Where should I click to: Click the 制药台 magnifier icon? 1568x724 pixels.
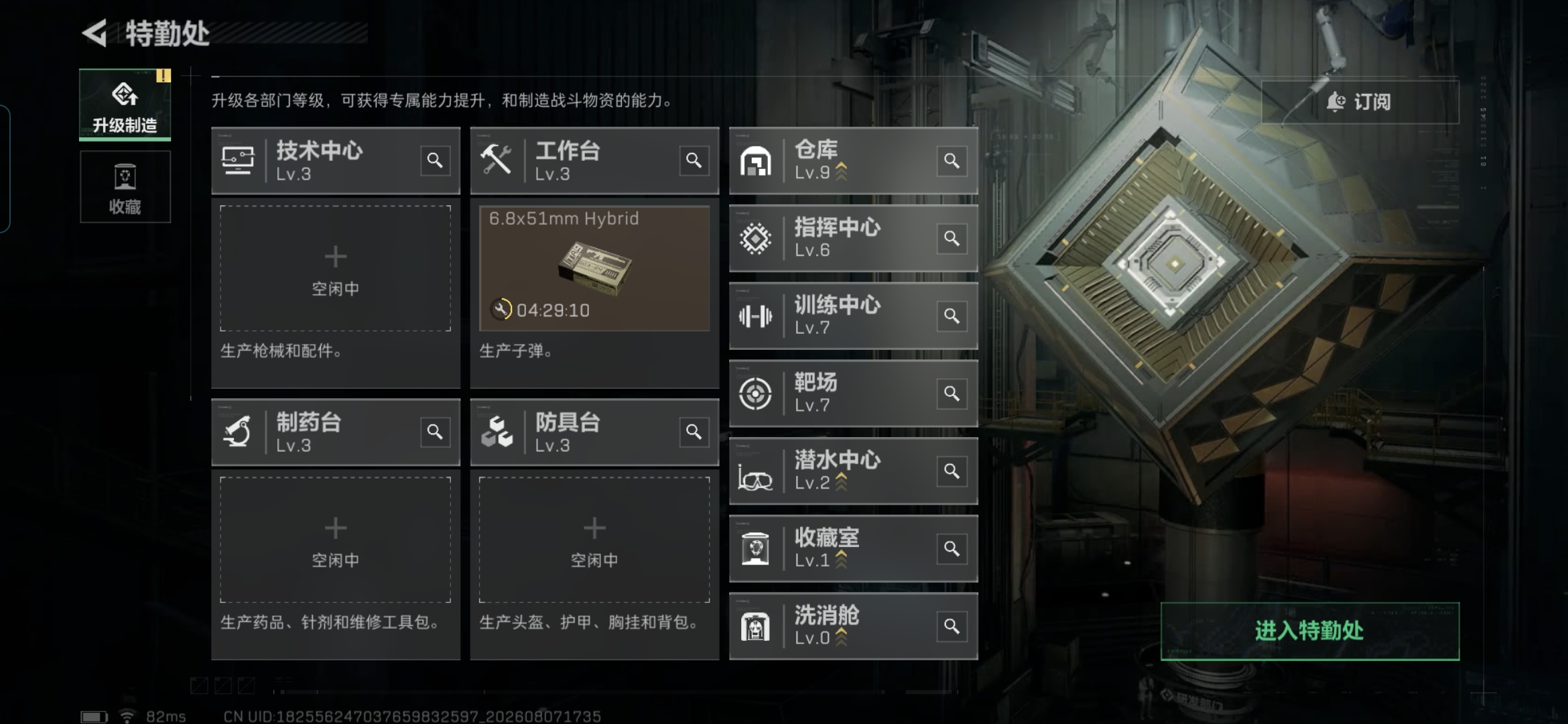[x=435, y=432]
